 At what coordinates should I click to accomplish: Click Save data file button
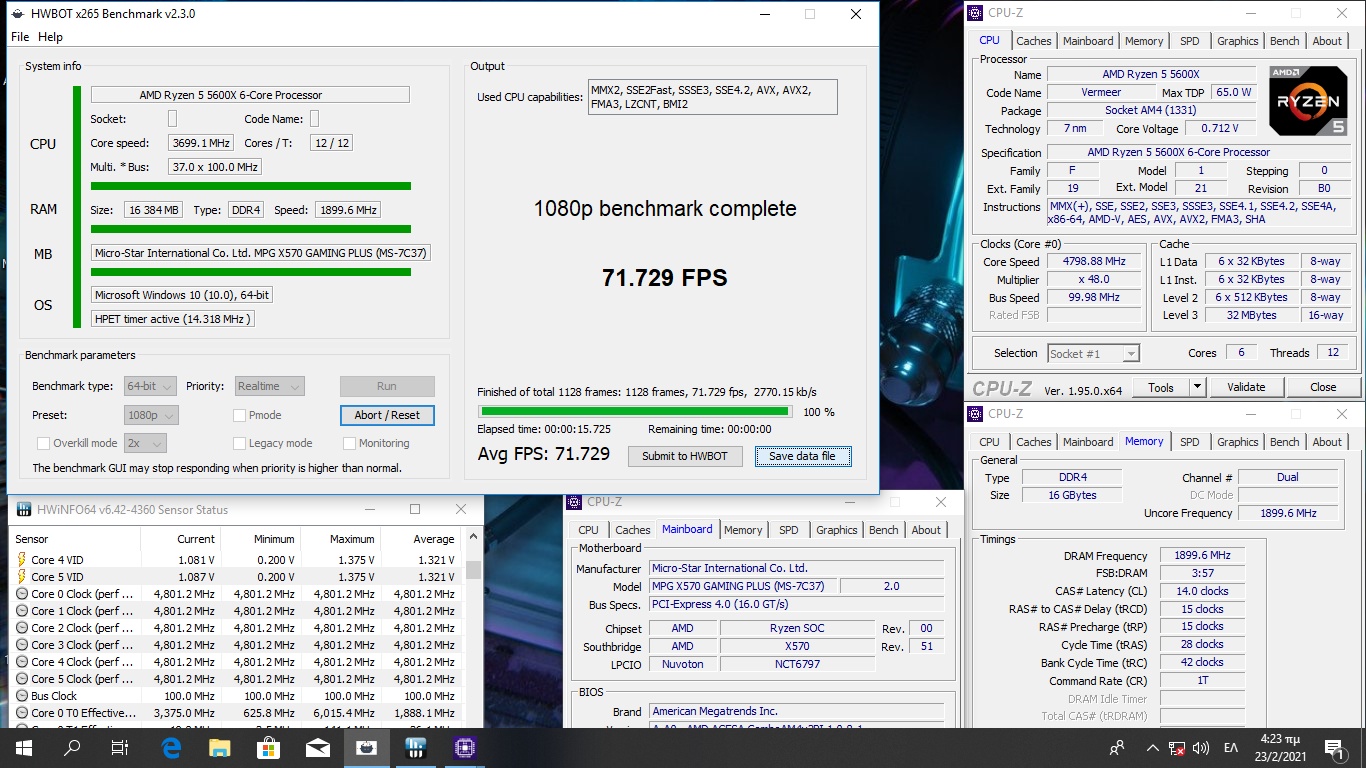click(x=802, y=456)
